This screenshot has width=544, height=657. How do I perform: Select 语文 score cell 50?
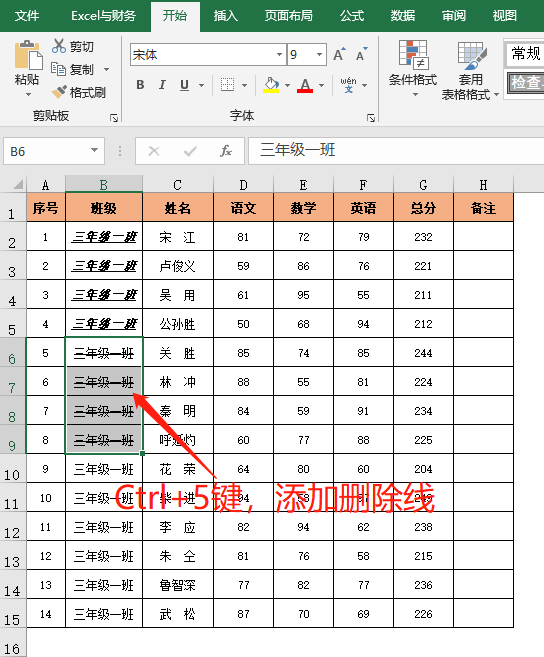(x=243, y=324)
